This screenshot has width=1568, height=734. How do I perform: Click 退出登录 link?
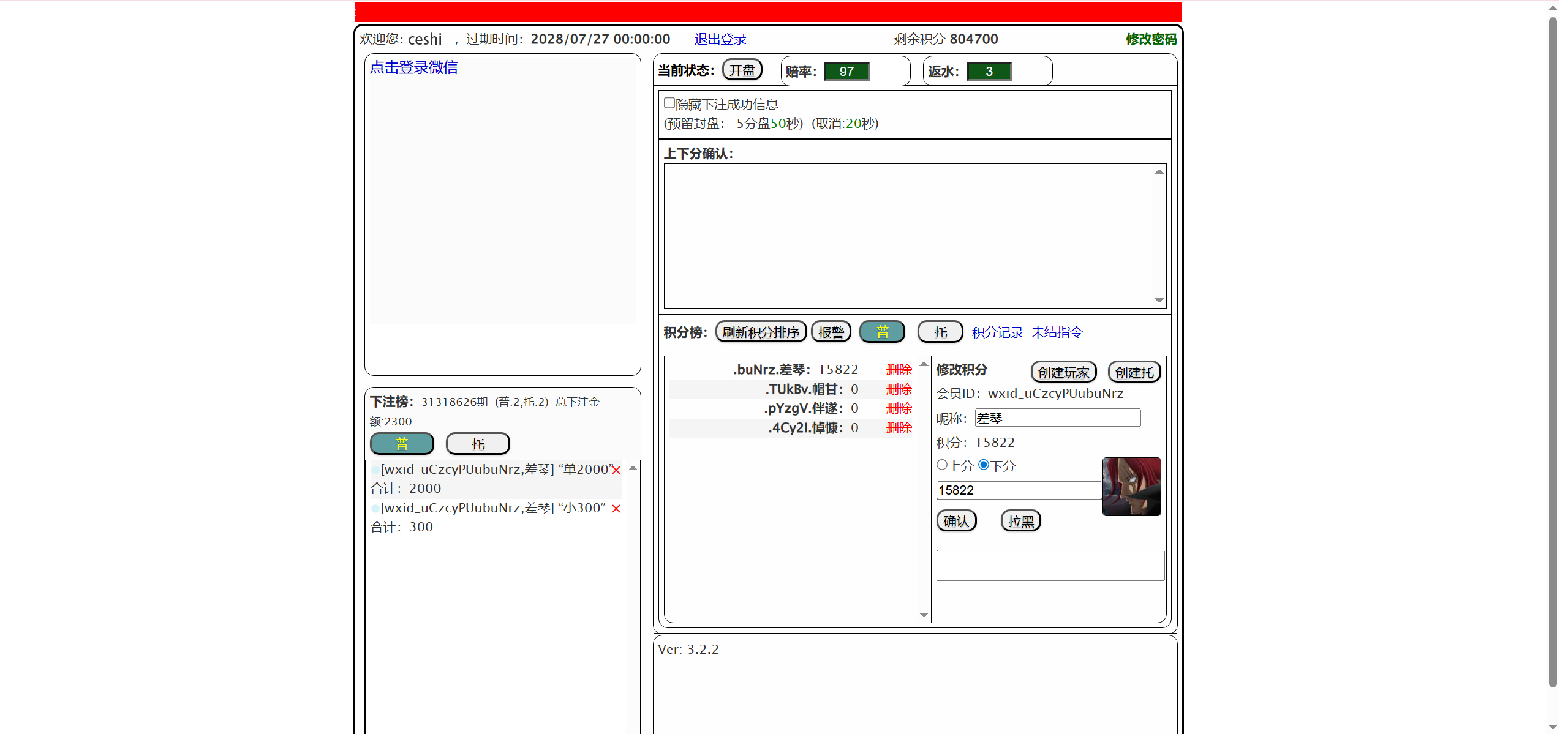[720, 39]
